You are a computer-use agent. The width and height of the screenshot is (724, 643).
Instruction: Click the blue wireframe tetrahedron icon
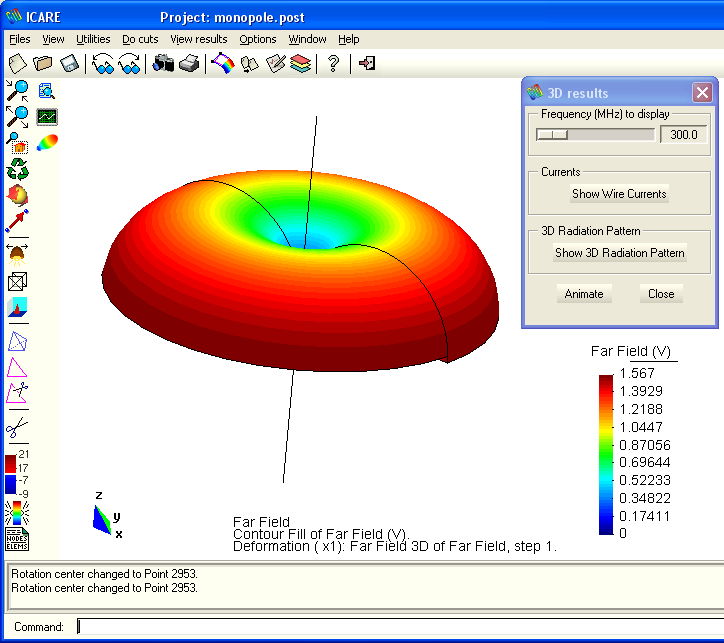[x=18, y=342]
